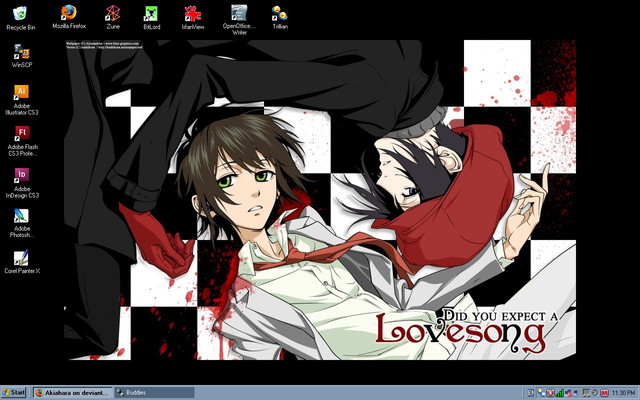Screen dimensions: 640x400
Task: Click the disconnected network tray icon with red X
Action: pyautogui.click(x=569, y=393)
